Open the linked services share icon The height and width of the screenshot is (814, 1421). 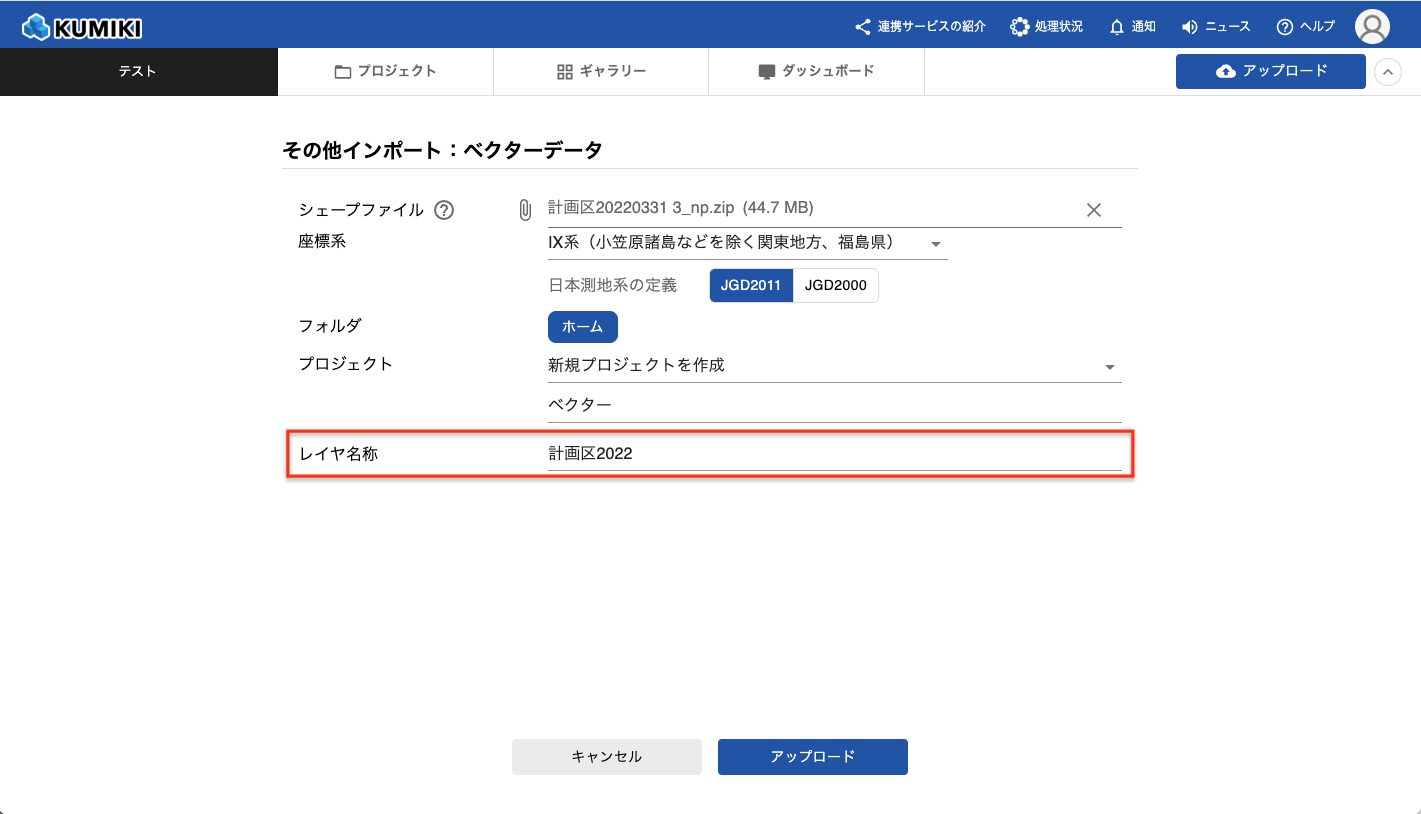pyautogui.click(x=862, y=27)
